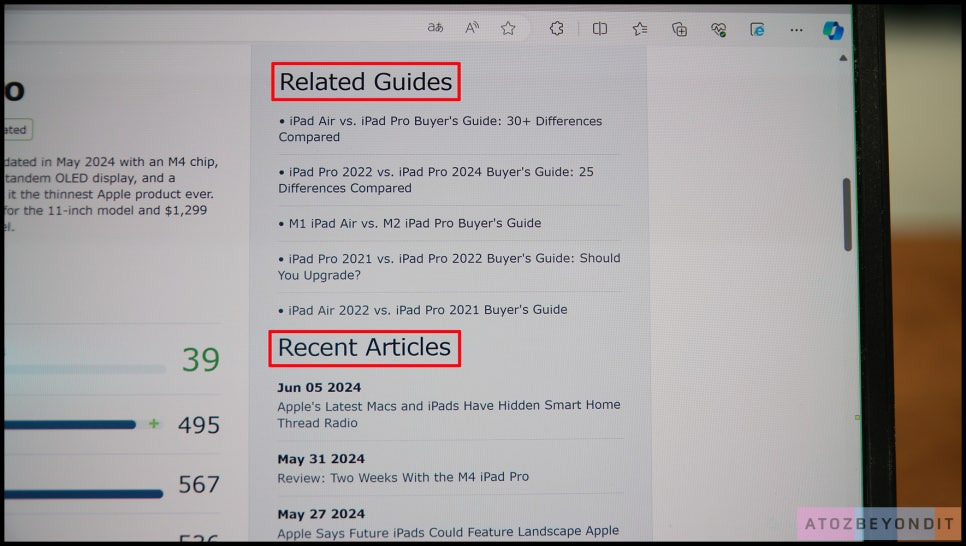Click the Jun 05 2024 date text
Screen dimensions: 966x546
click(319, 388)
